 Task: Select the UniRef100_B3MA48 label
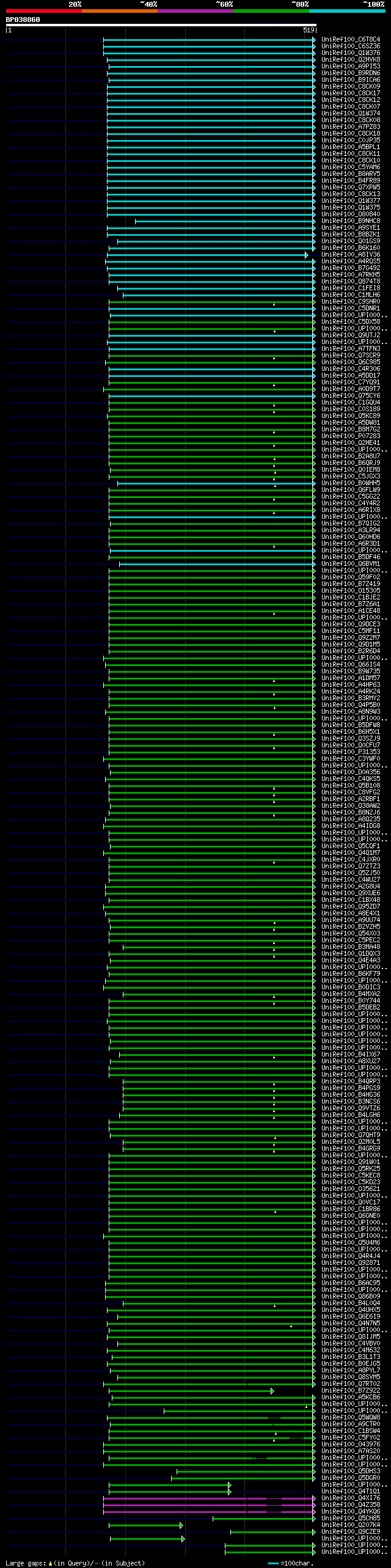351,947
